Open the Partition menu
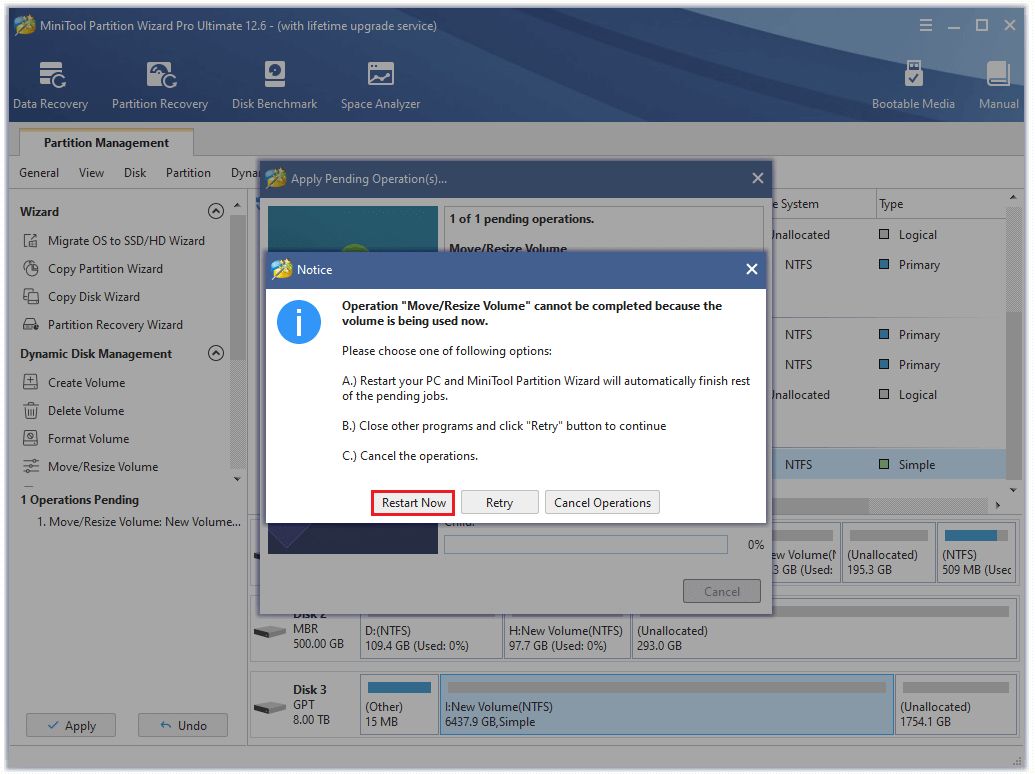 (x=188, y=173)
